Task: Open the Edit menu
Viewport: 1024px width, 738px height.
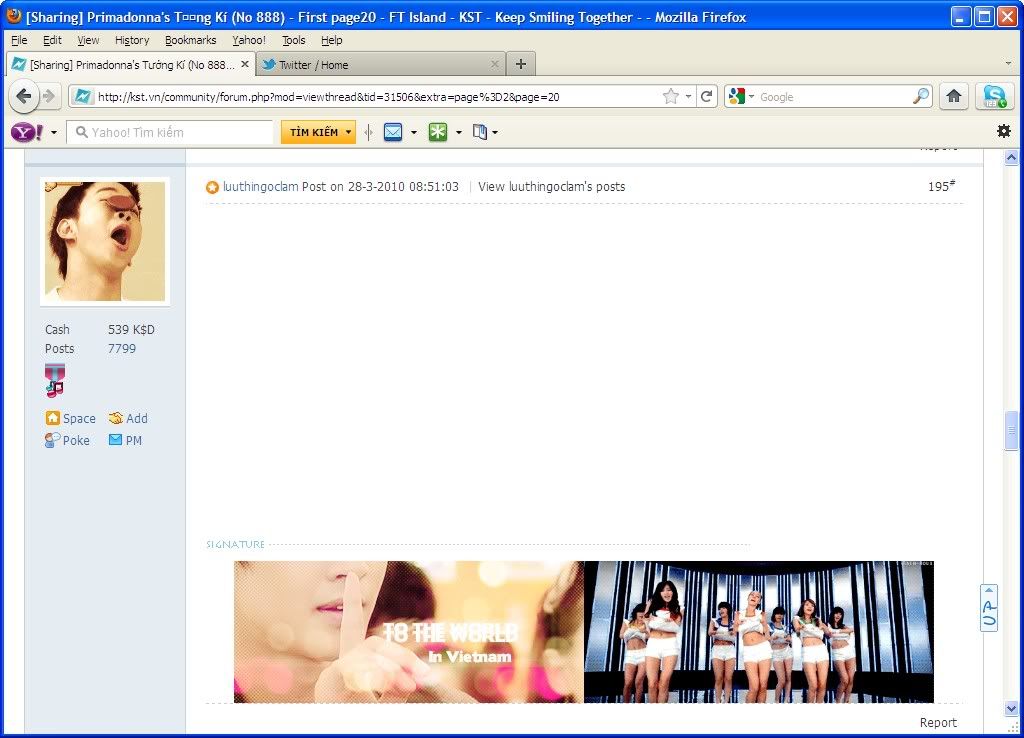Action: 52,40
